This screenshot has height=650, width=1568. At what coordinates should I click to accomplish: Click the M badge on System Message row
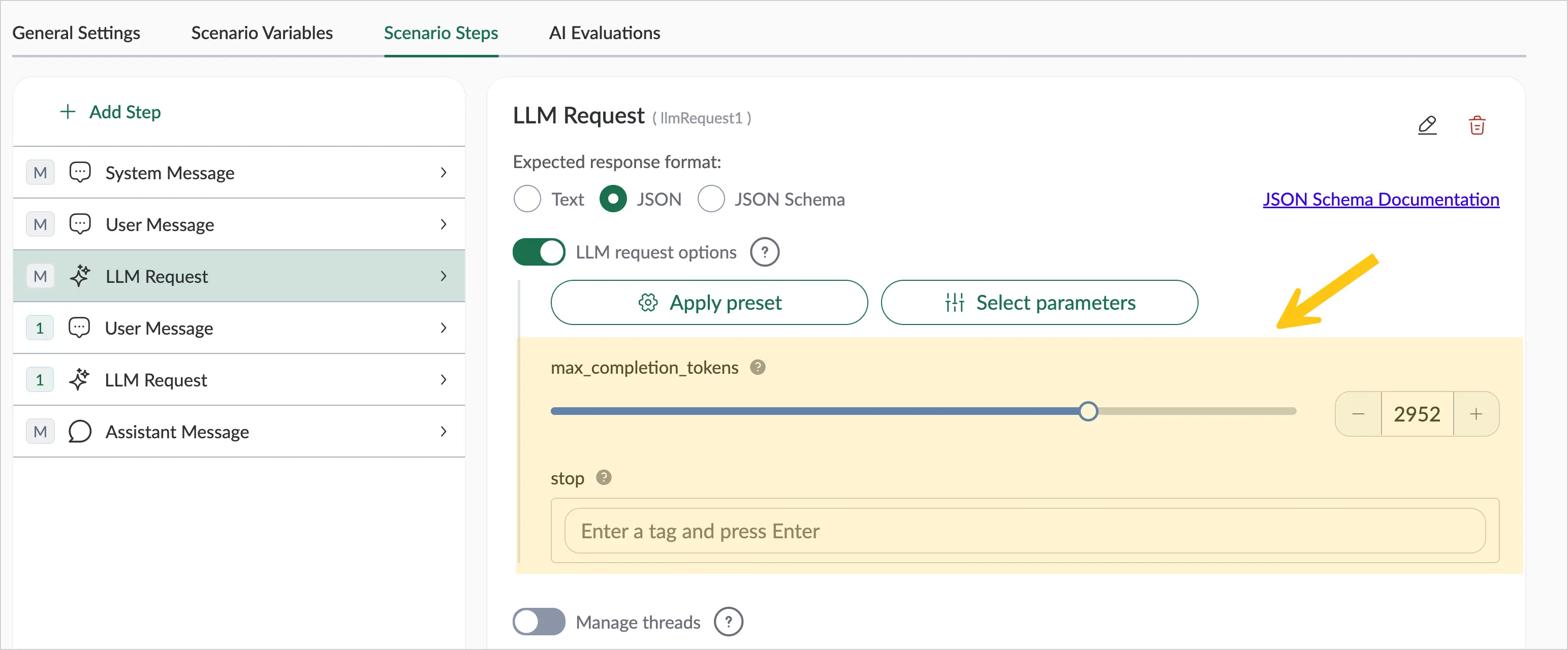[x=40, y=172]
